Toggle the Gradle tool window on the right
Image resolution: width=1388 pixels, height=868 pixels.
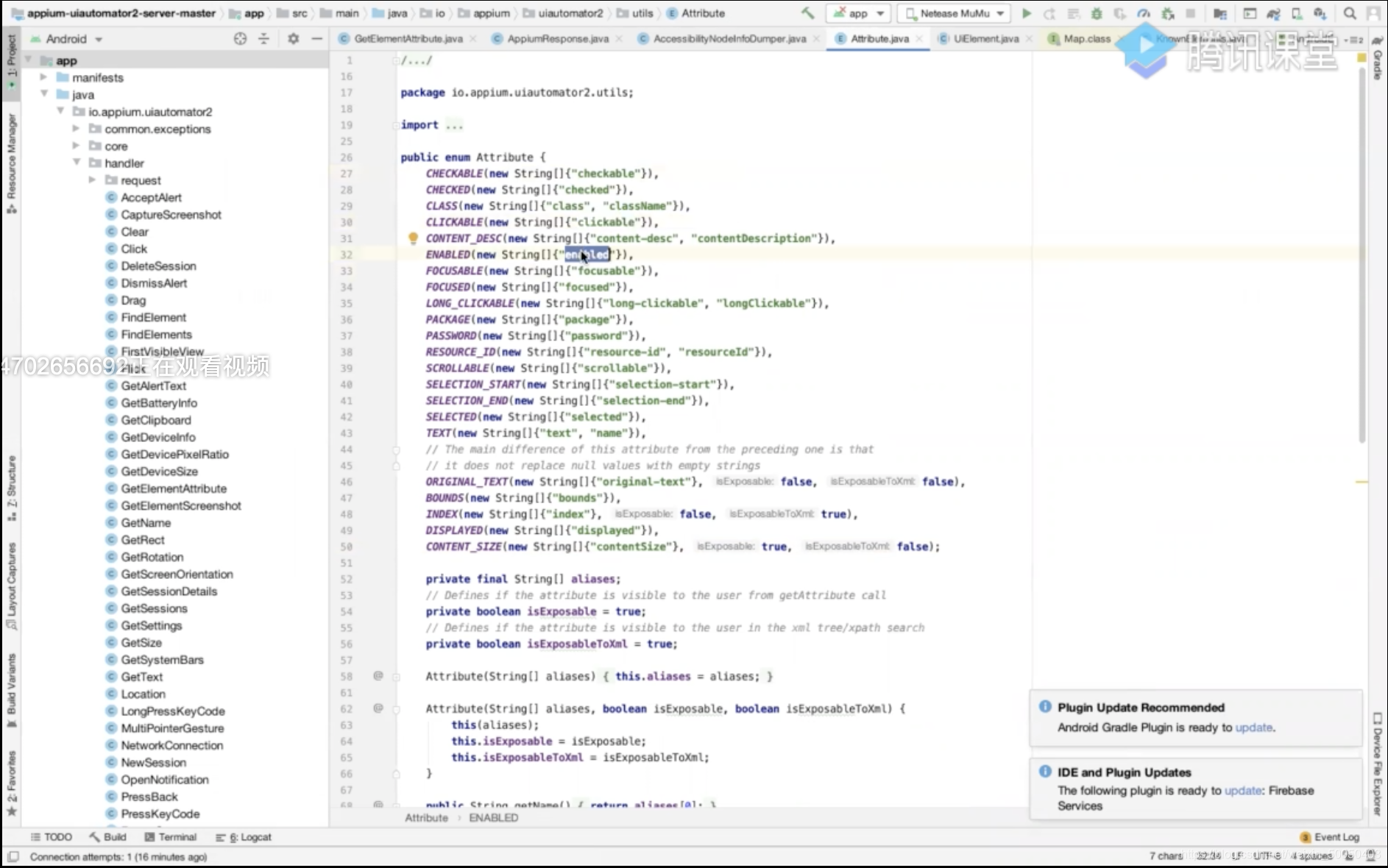pos(1378,57)
